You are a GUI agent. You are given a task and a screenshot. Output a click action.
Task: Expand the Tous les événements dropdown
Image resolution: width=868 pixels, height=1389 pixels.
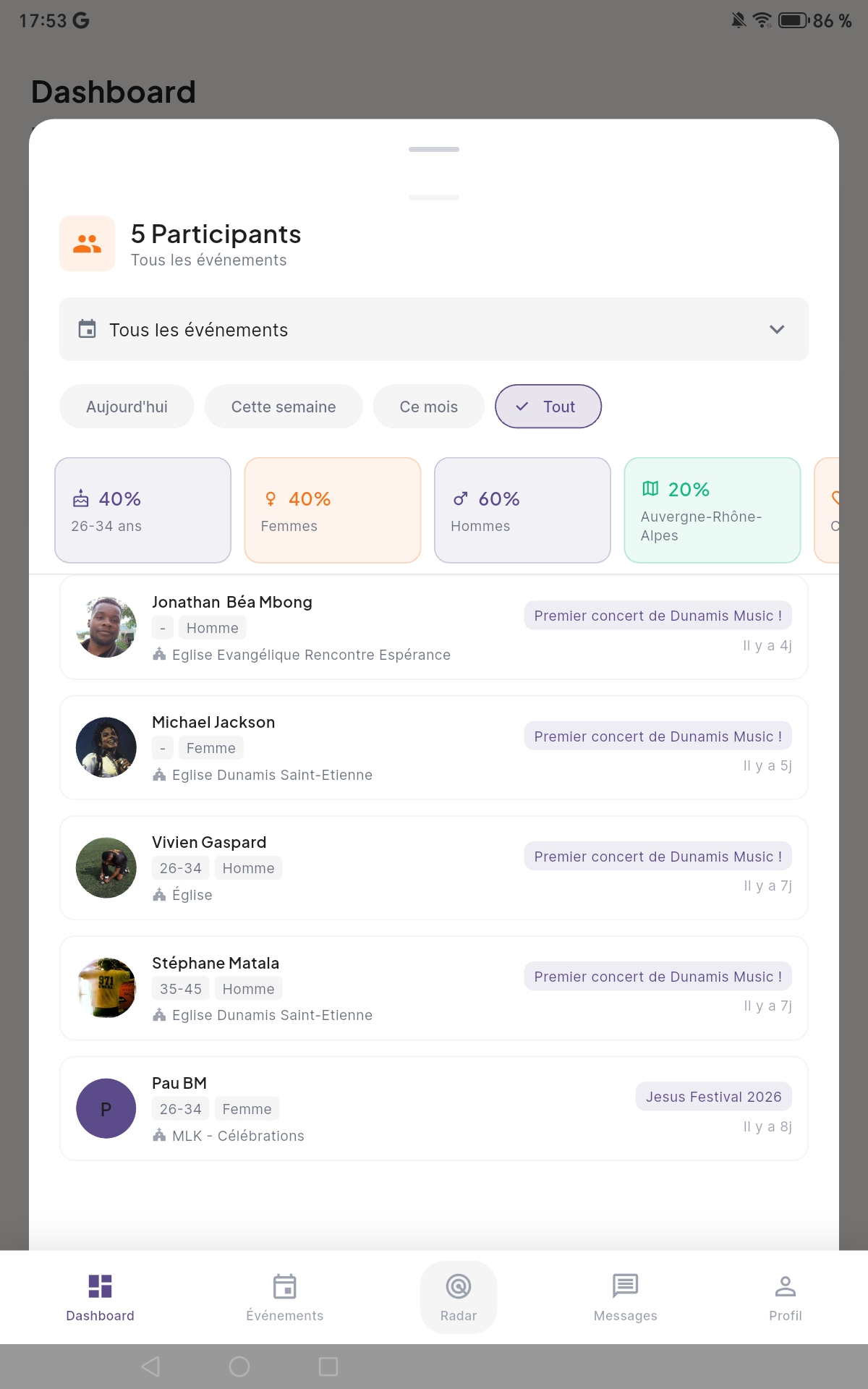click(x=433, y=329)
